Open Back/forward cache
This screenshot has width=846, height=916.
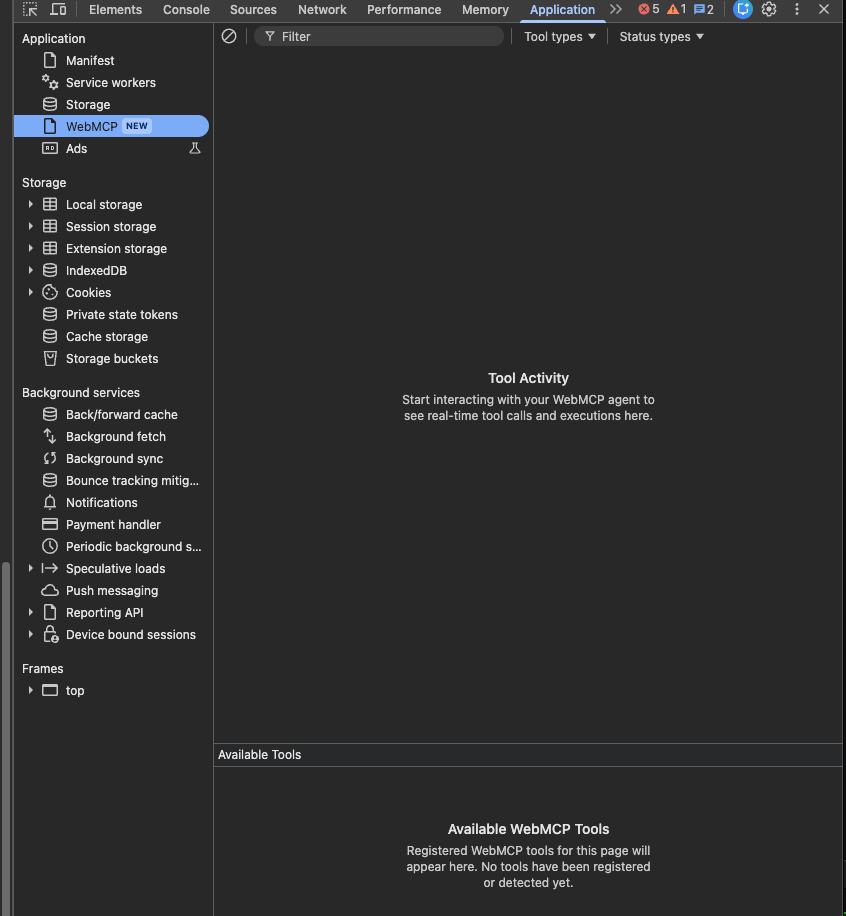111,414
